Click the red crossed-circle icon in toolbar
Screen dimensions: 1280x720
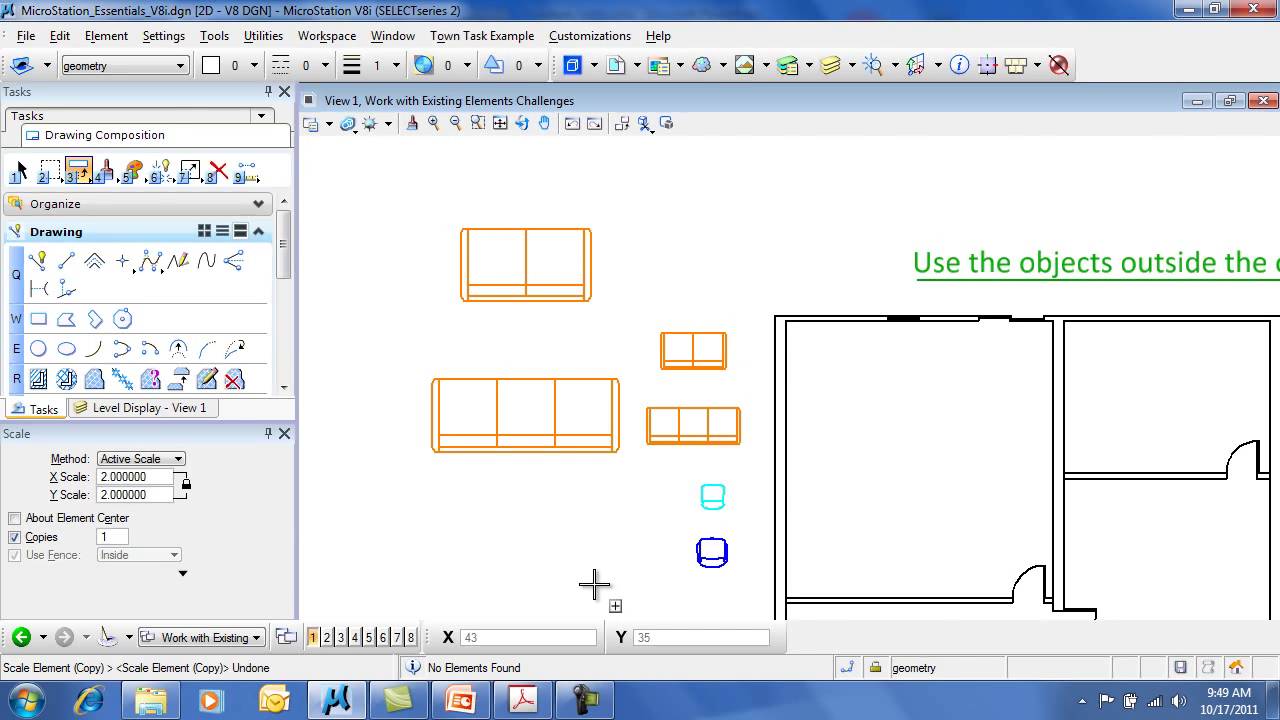coord(1059,65)
